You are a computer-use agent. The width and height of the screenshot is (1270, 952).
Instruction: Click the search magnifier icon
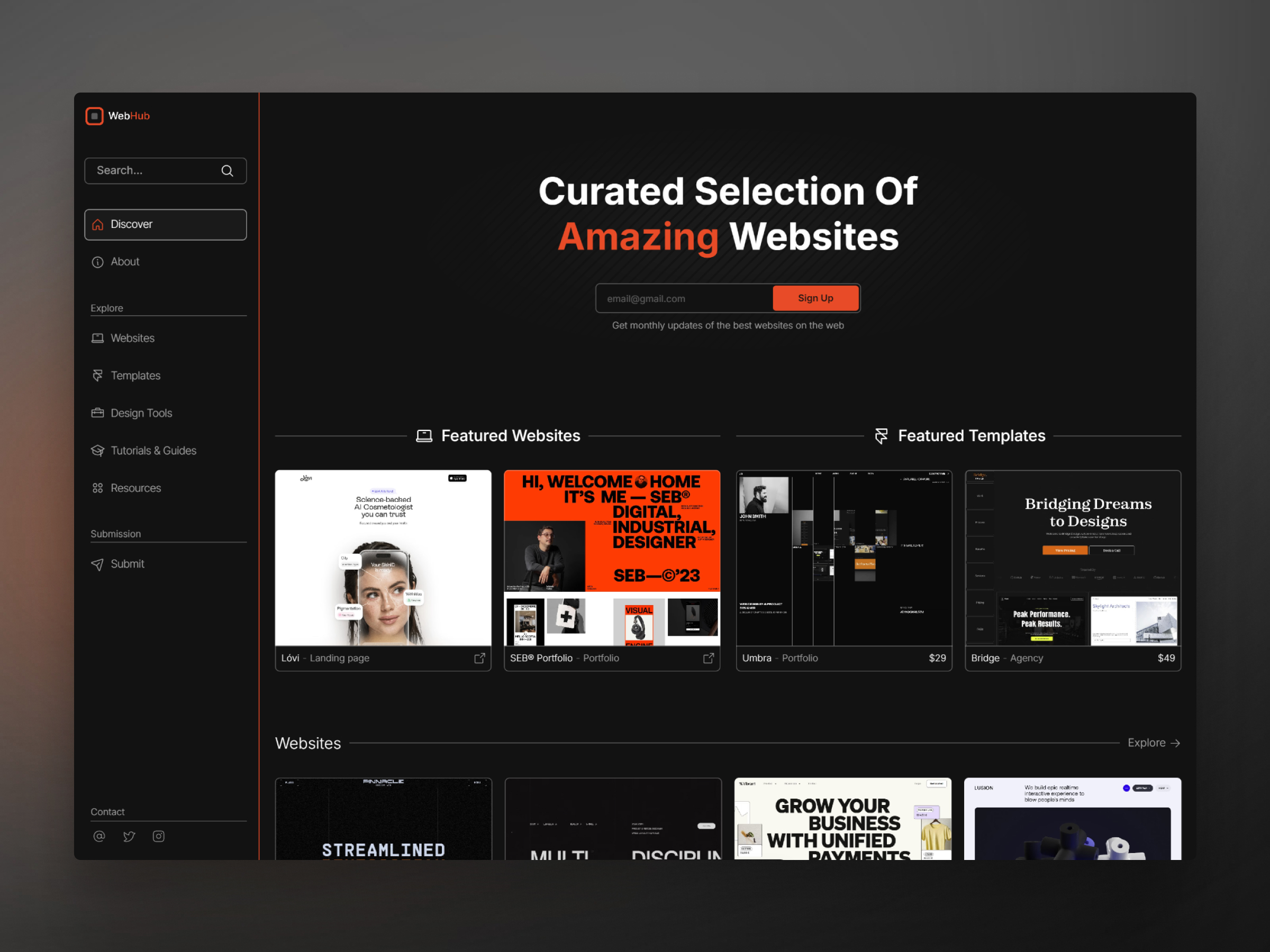click(228, 170)
